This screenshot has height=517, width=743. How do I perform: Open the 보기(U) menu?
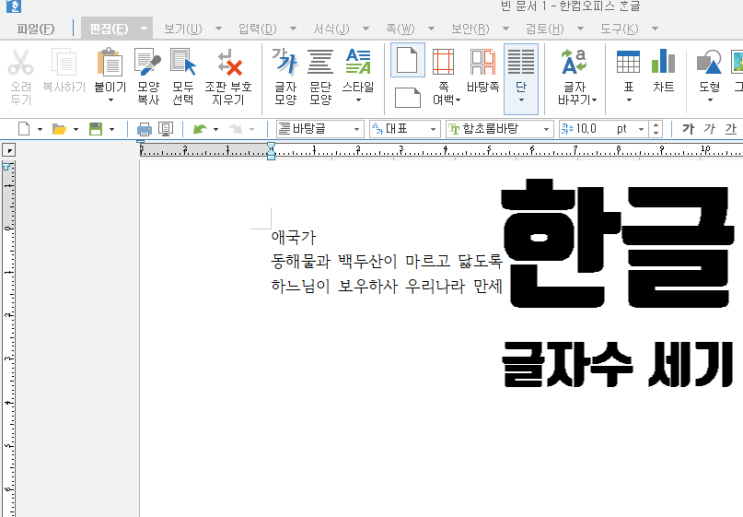coord(183,29)
